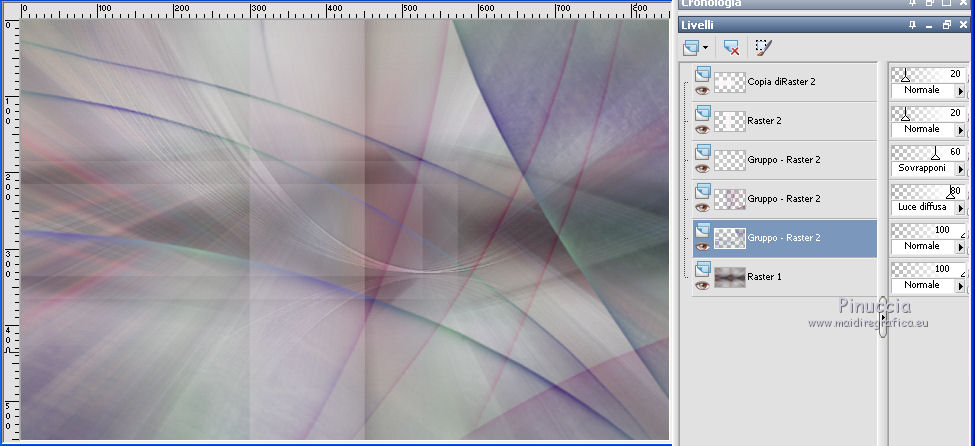Image resolution: width=975 pixels, height=446 pixels.
Task: Click the layer type icon of Raster 1
Action: pos(703,269)
